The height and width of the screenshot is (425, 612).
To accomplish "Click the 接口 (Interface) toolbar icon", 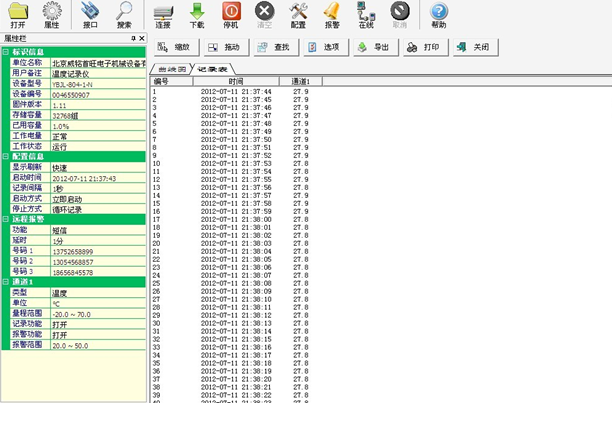I will (91, 14).
